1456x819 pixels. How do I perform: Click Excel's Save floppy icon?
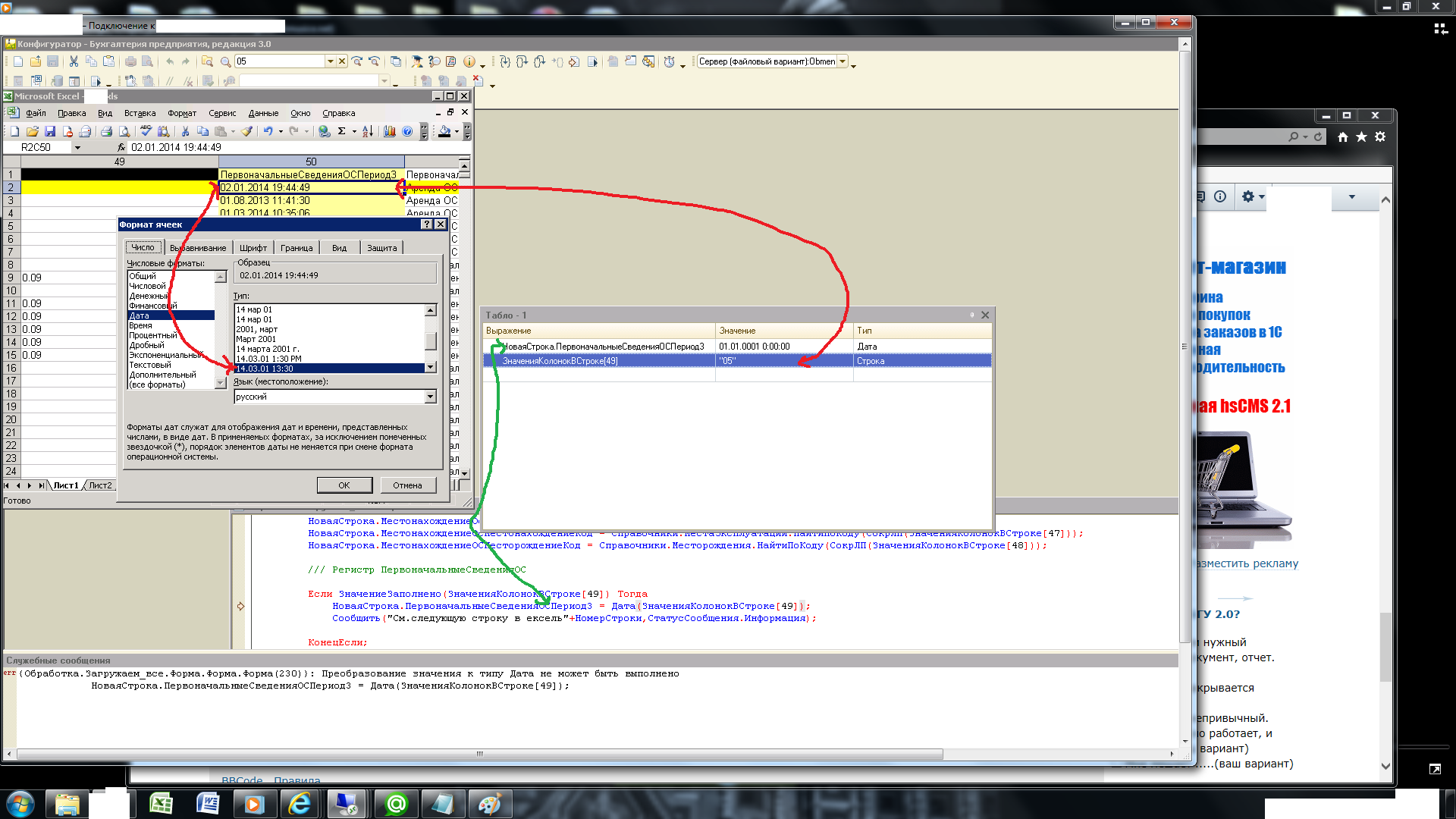(50, 131)
